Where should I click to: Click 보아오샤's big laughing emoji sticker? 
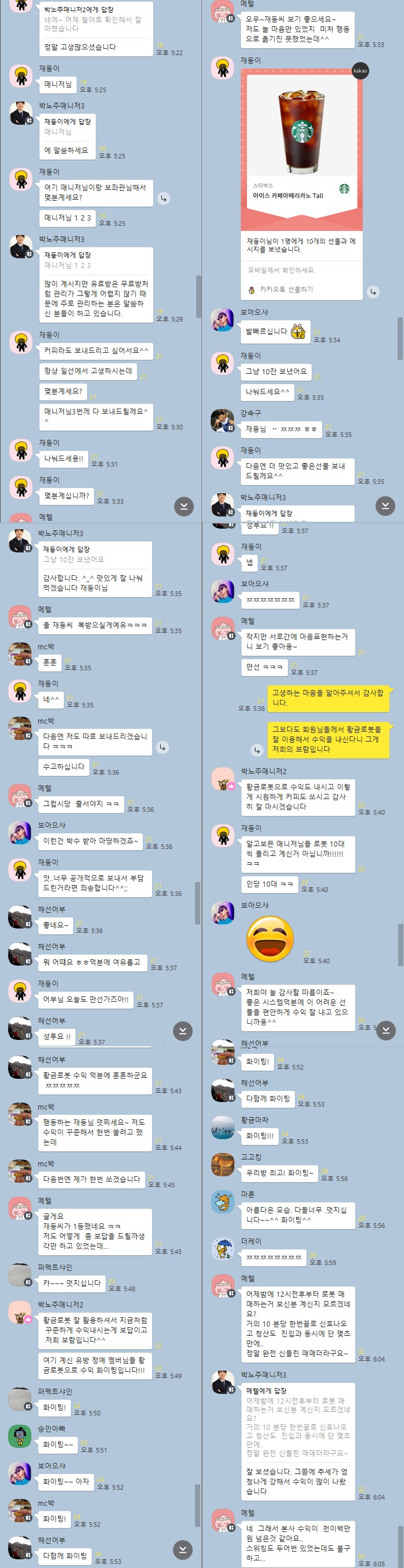[269, 938]
